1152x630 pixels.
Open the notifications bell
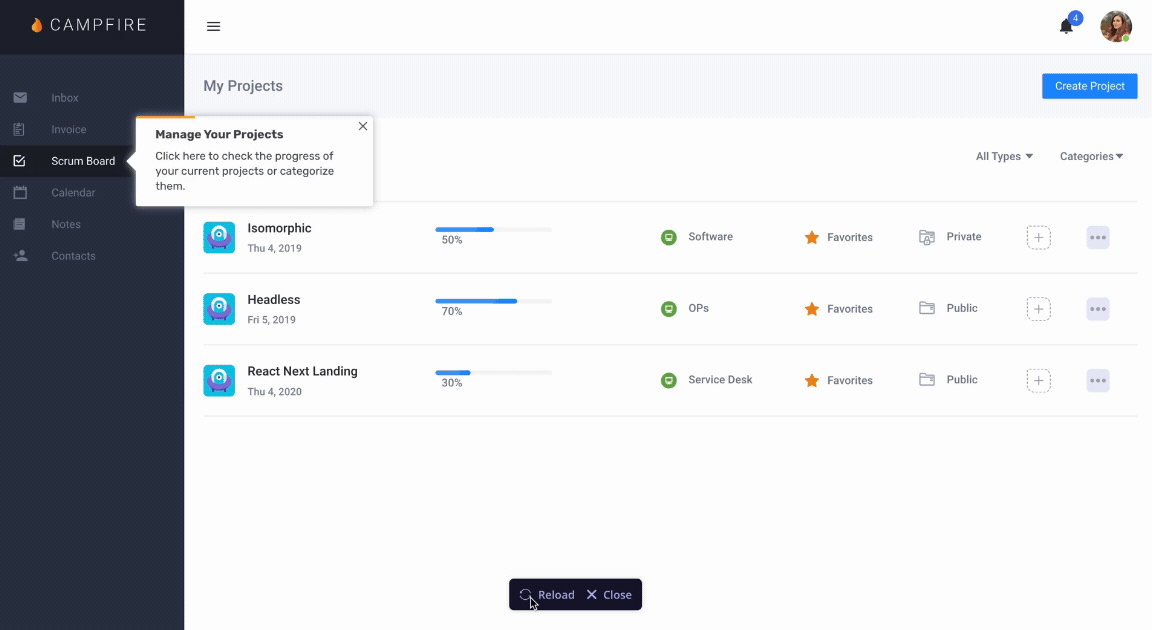1064,27
